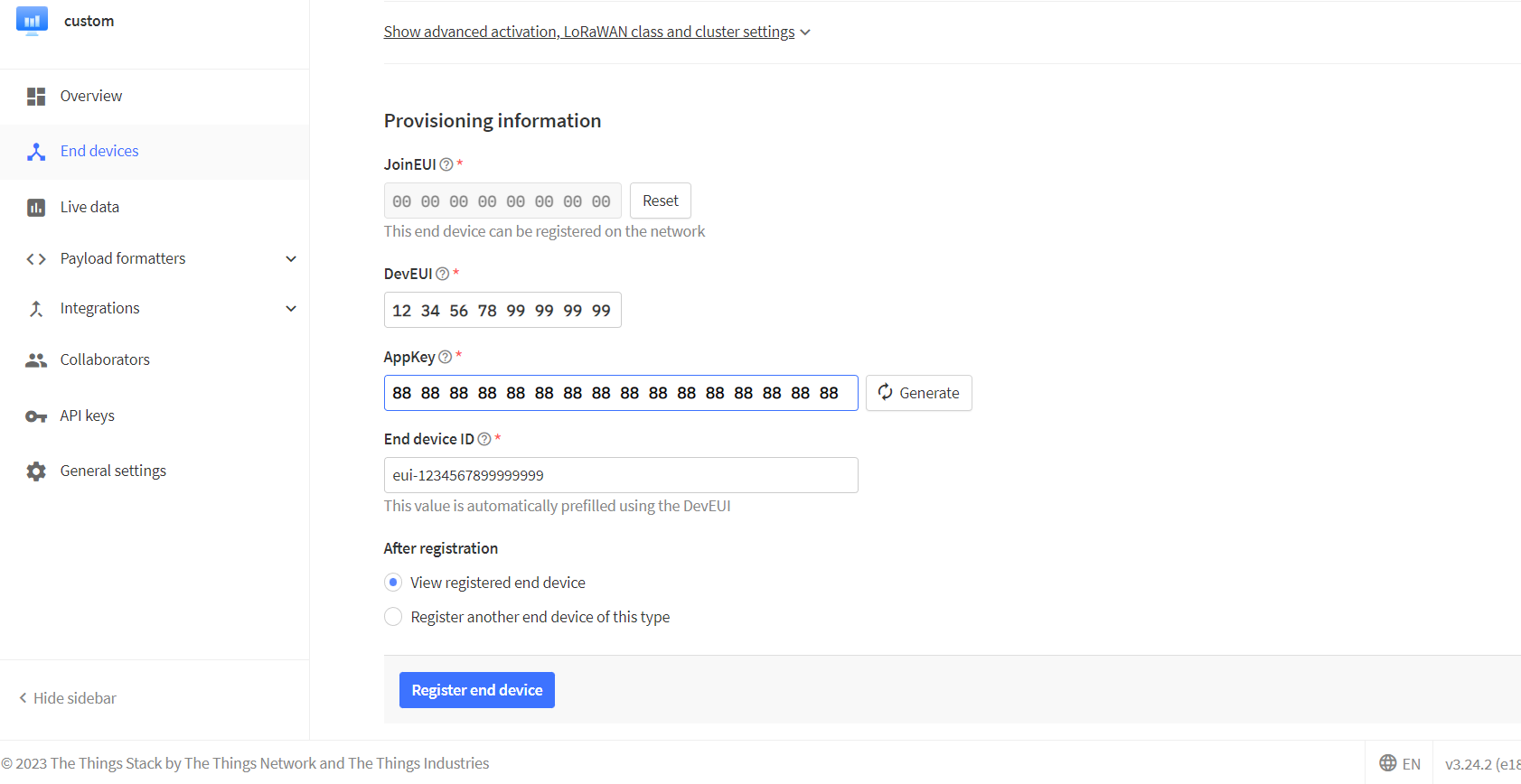The width and height of the screenshot is (1521, 784).
Task: Open the End devices section
Action: (x=99, y=152)
